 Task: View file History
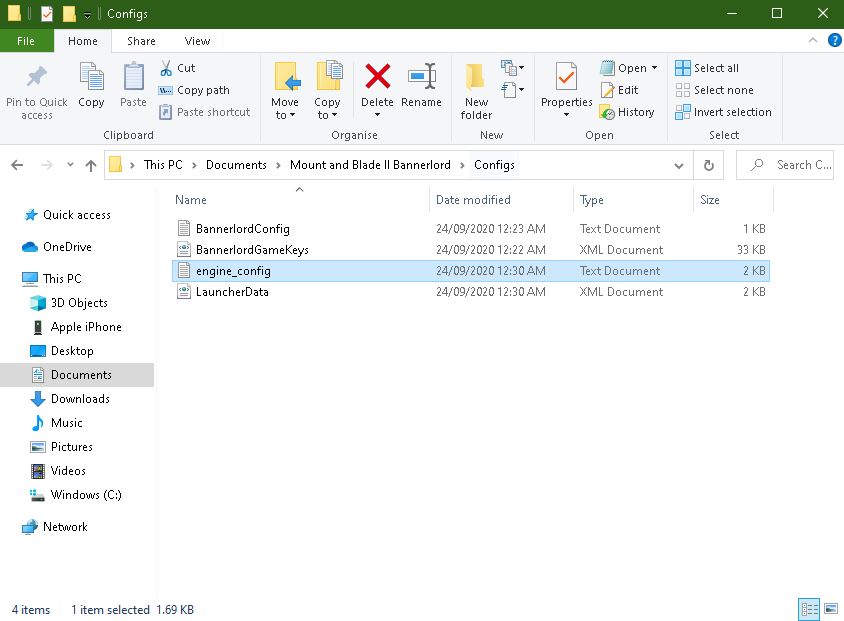[x=627, y=112]
